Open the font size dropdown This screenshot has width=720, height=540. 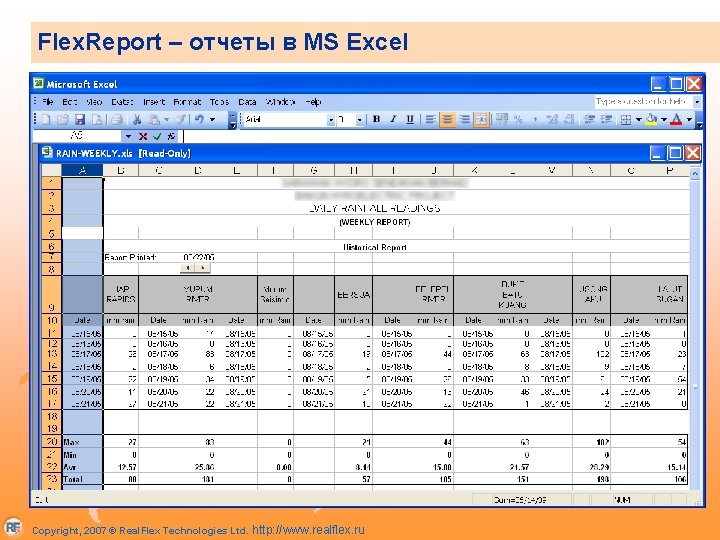[360, 120]
